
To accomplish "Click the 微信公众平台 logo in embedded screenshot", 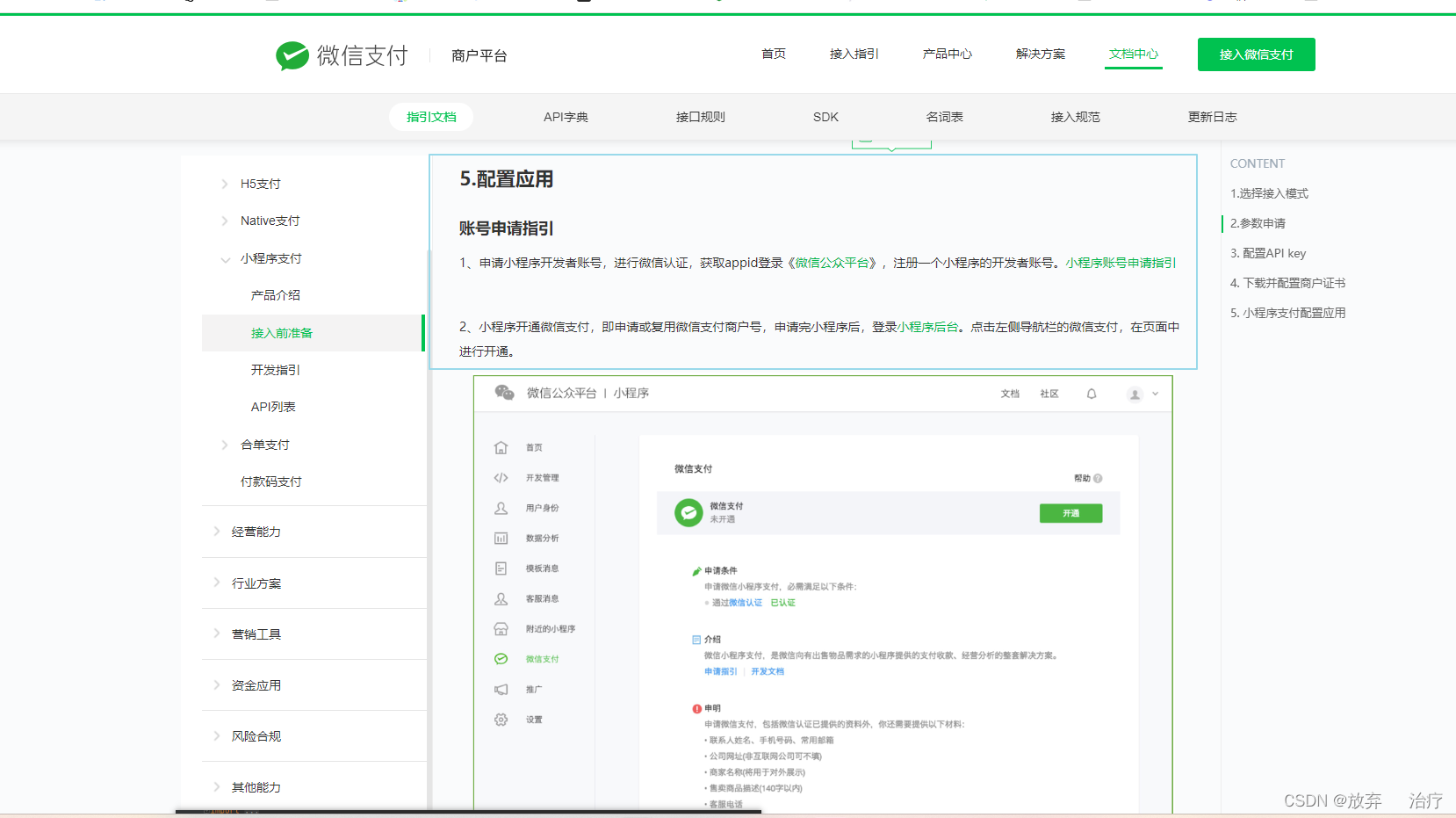I will pyautogui.click(x=504, y=393).
